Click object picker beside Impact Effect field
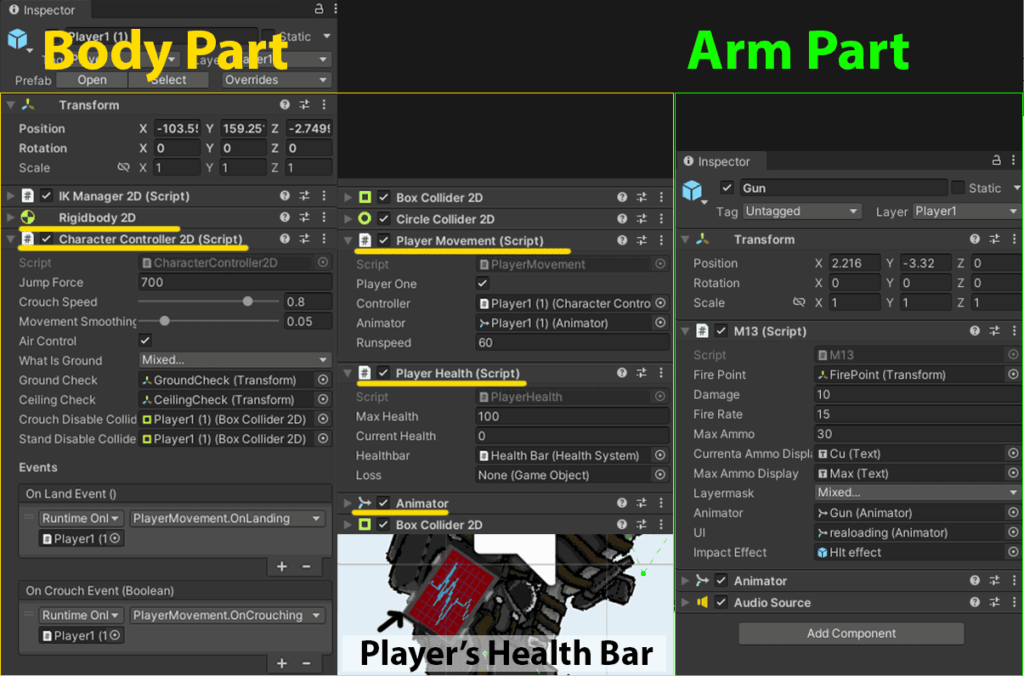 1012,552
